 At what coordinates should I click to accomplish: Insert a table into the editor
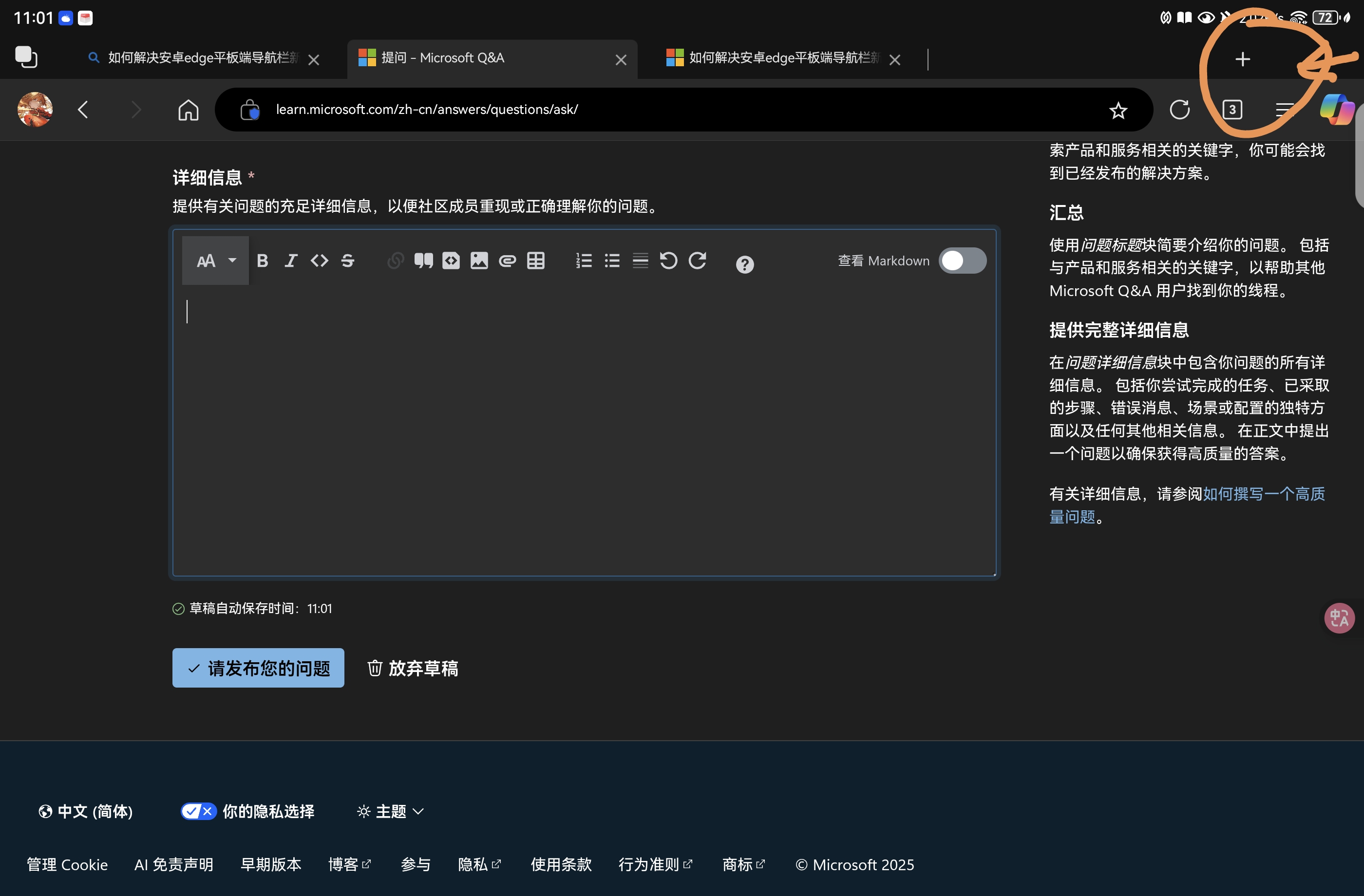pyautogui.click(x=535, y=261)
